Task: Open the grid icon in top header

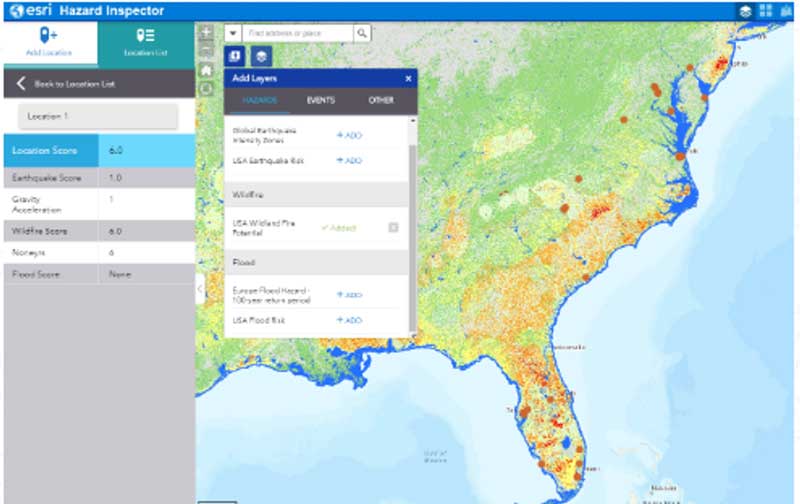Action: coord(766,11)
